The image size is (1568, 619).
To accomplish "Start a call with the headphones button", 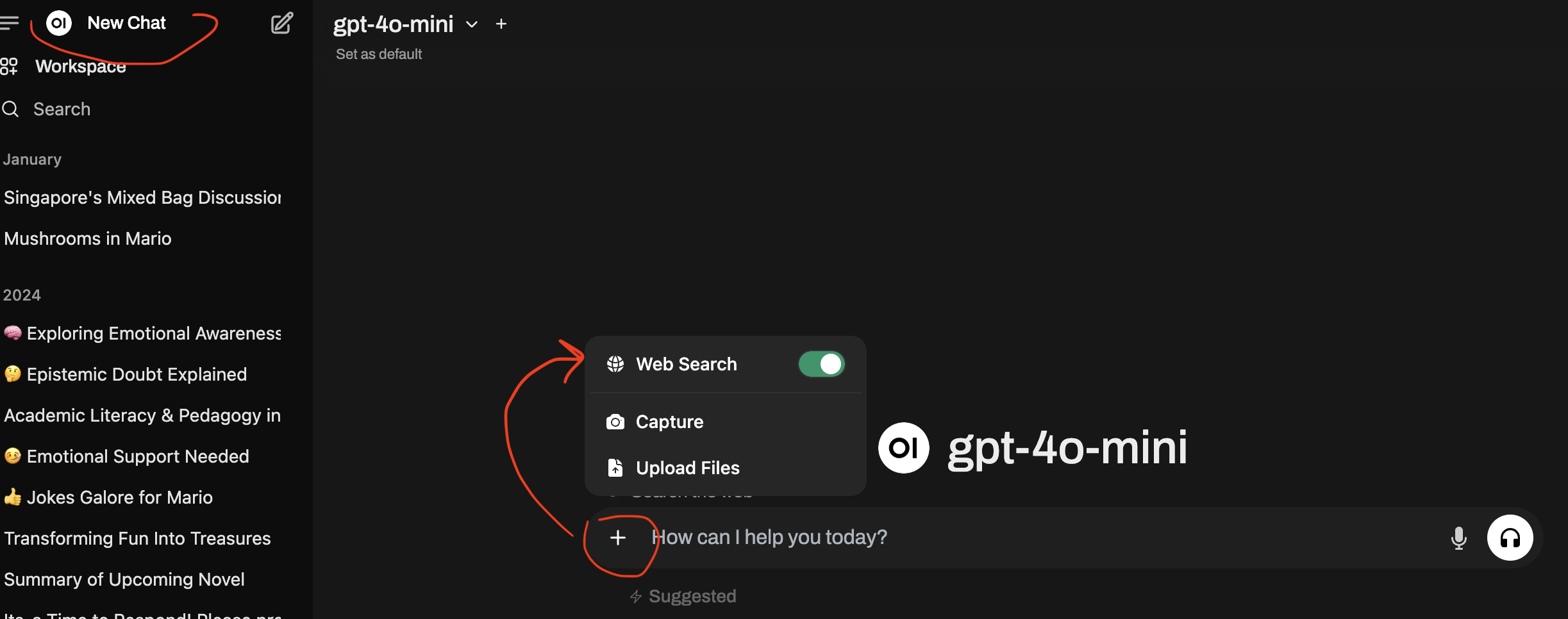I will [1510, 538].
